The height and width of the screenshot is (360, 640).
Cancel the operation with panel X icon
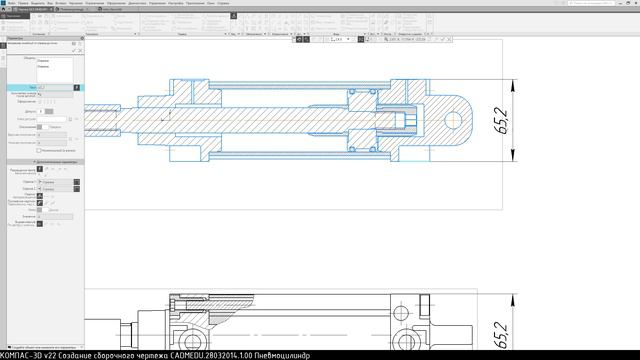(x=80, y=51)
